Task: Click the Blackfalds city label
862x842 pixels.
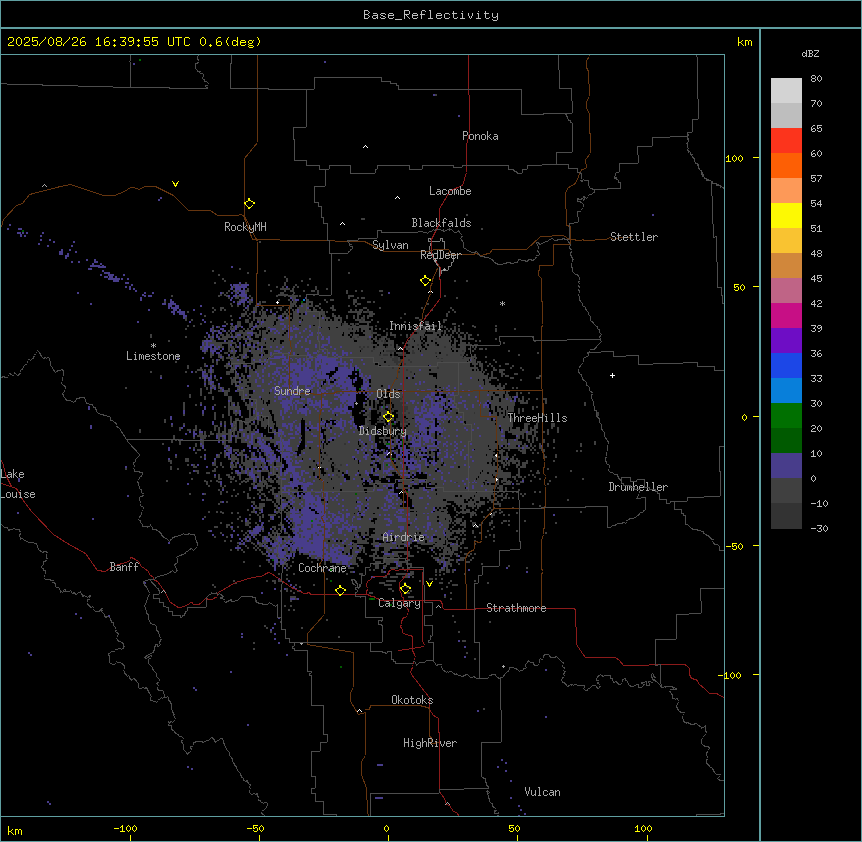Action: click(x=441, y=223)
